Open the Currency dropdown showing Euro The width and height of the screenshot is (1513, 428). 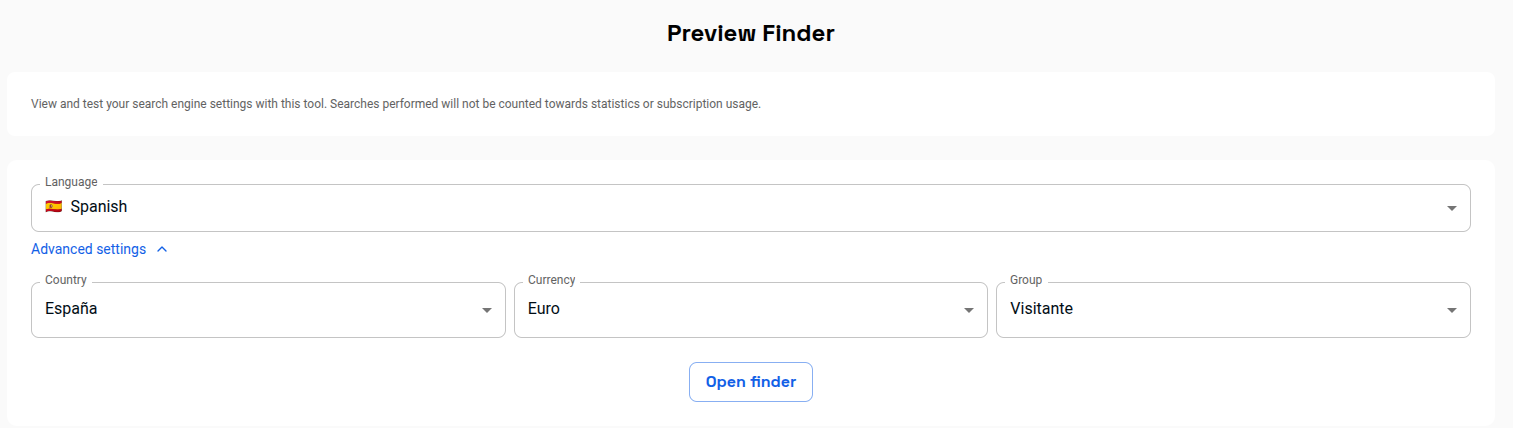click(751, 310)
